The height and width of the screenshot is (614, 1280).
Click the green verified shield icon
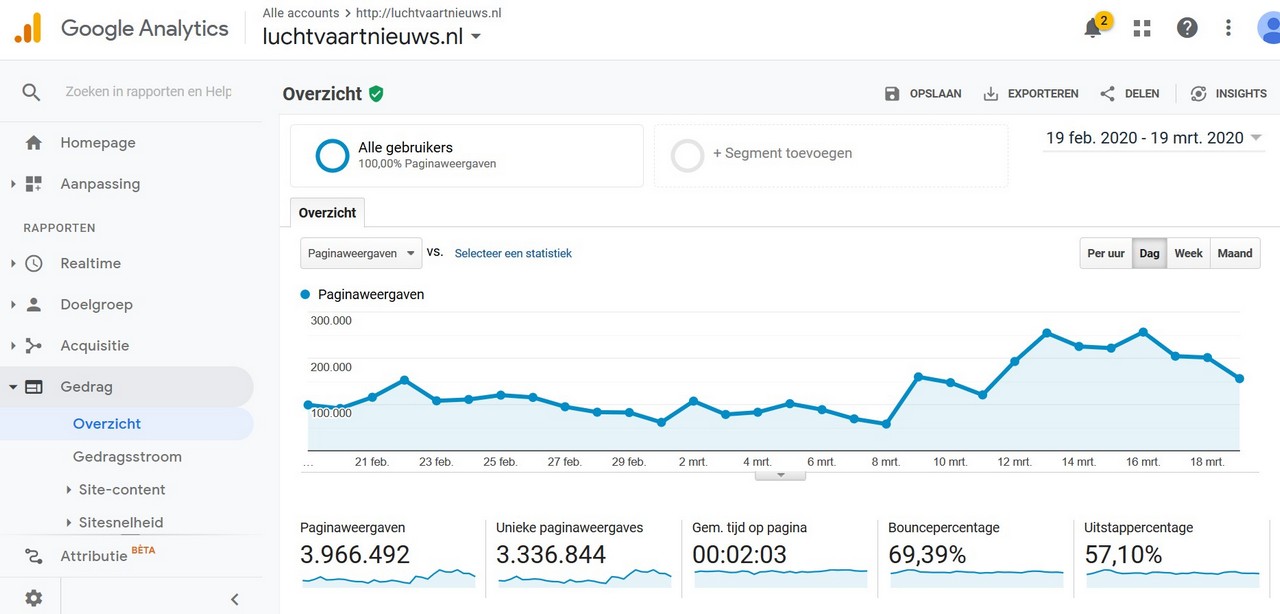pos(376,94)
